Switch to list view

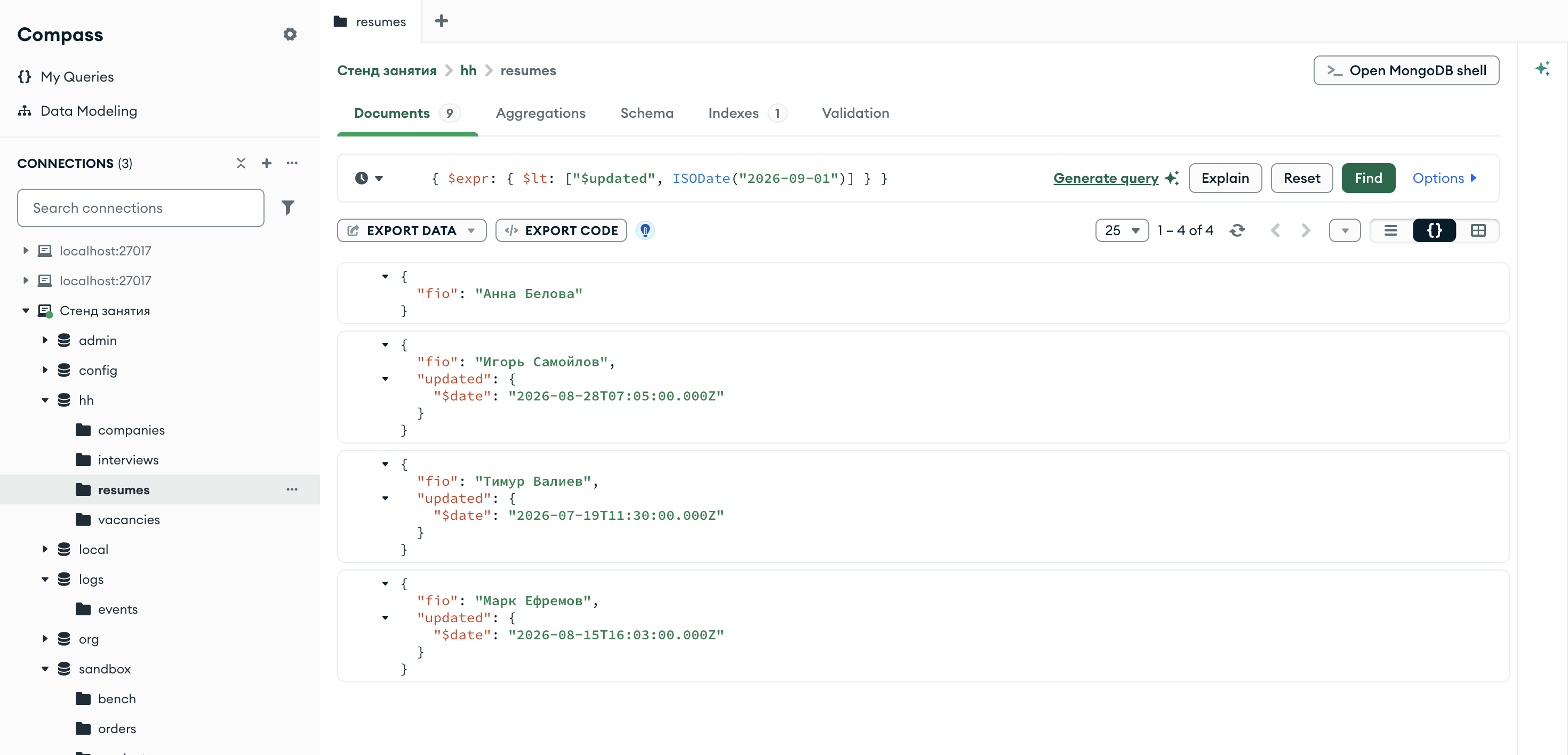tap(1391, 230)
